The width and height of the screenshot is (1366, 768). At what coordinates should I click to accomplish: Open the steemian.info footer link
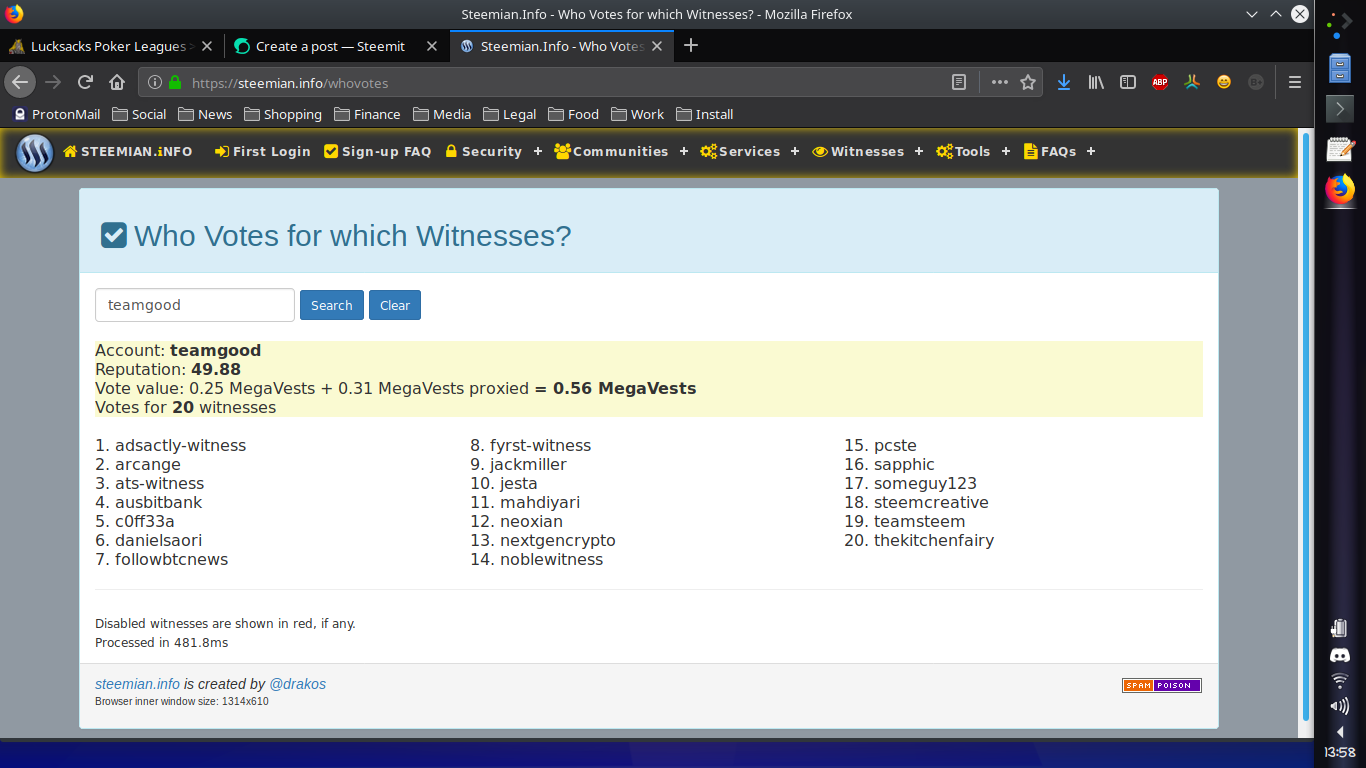(x=137, y=684)
